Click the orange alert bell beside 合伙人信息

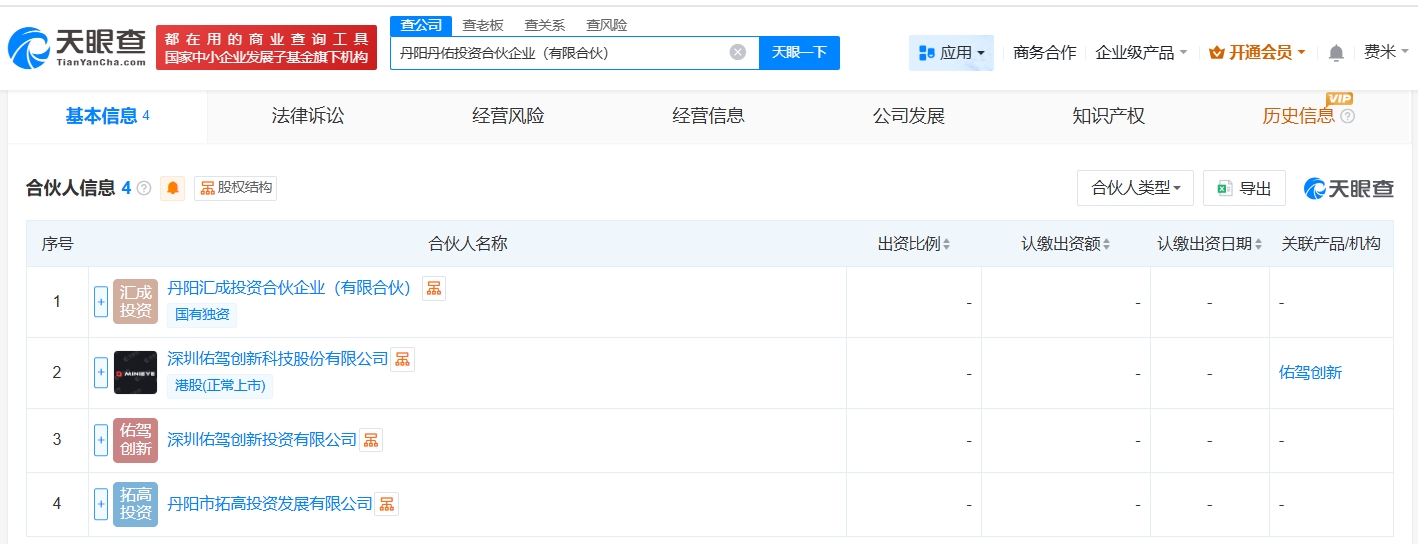tap(173, 188)
